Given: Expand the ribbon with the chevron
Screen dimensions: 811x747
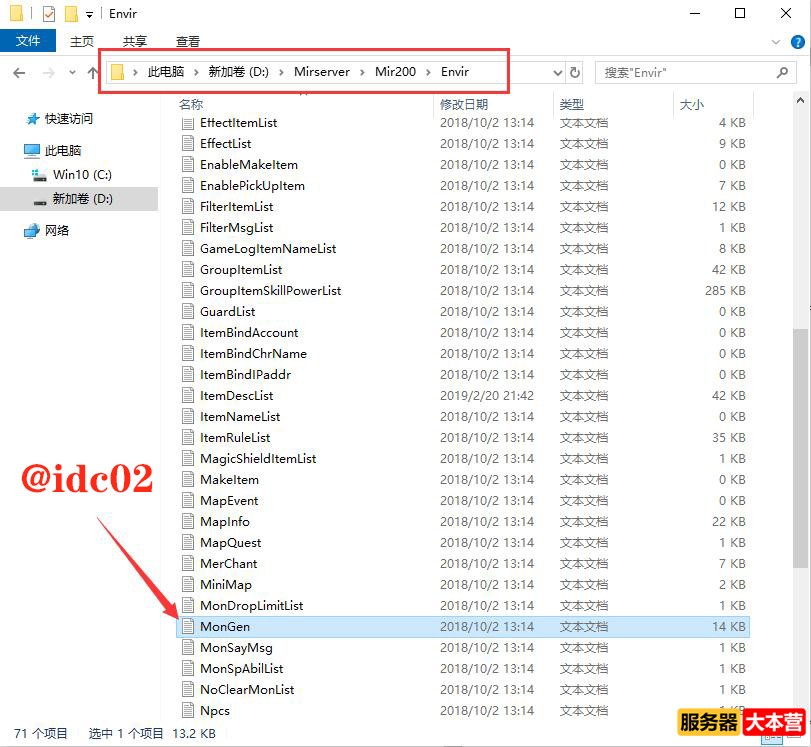Looking at the screenshot, I should (x=776, y=42).
